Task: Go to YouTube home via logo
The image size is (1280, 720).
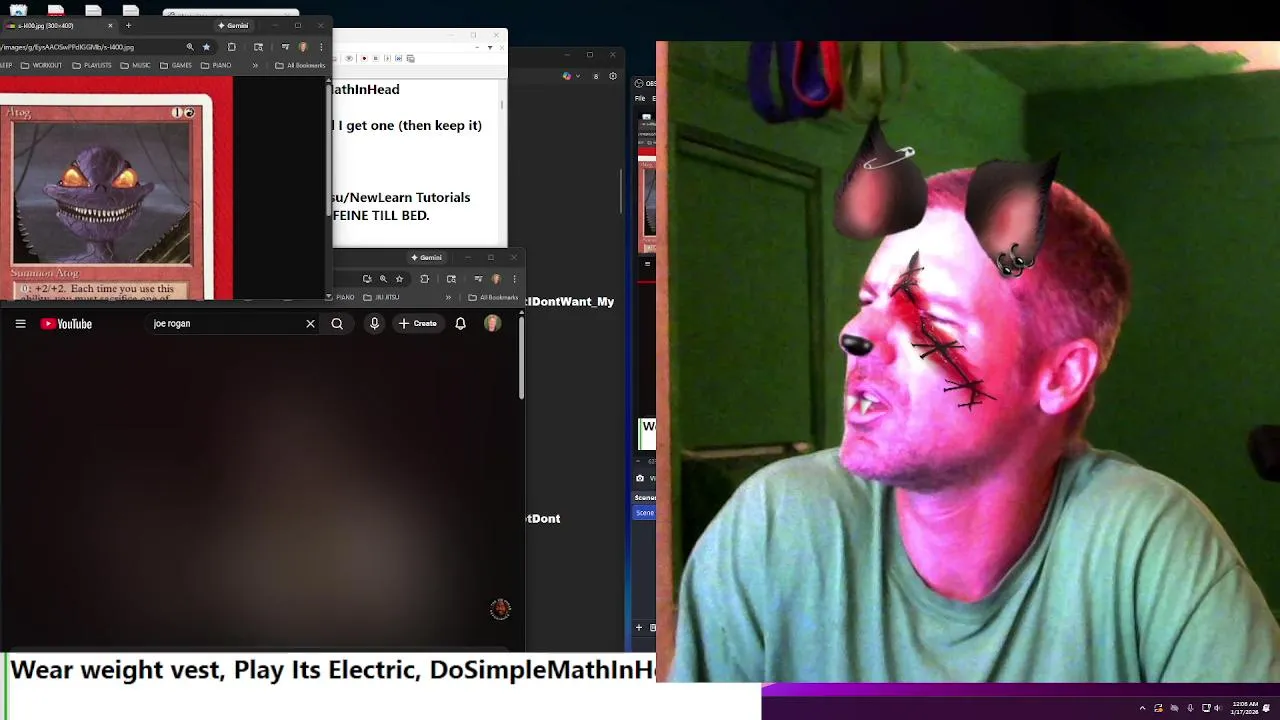Action: click(x=66, y=324)
